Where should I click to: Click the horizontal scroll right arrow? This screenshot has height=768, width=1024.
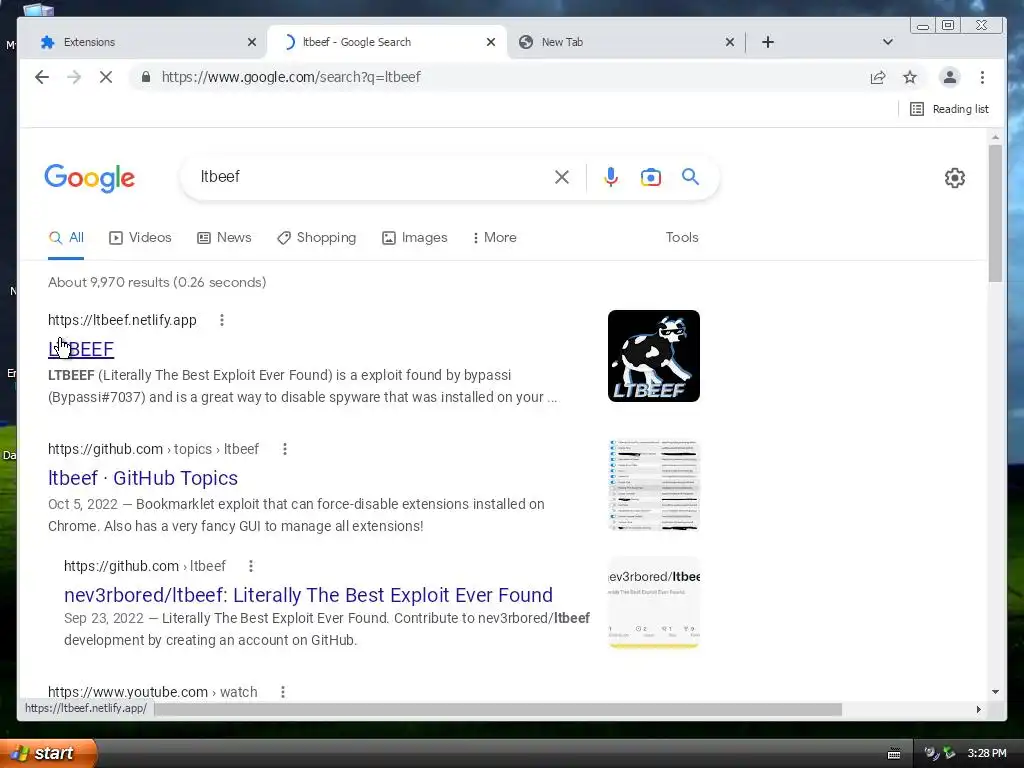[978, 709]
